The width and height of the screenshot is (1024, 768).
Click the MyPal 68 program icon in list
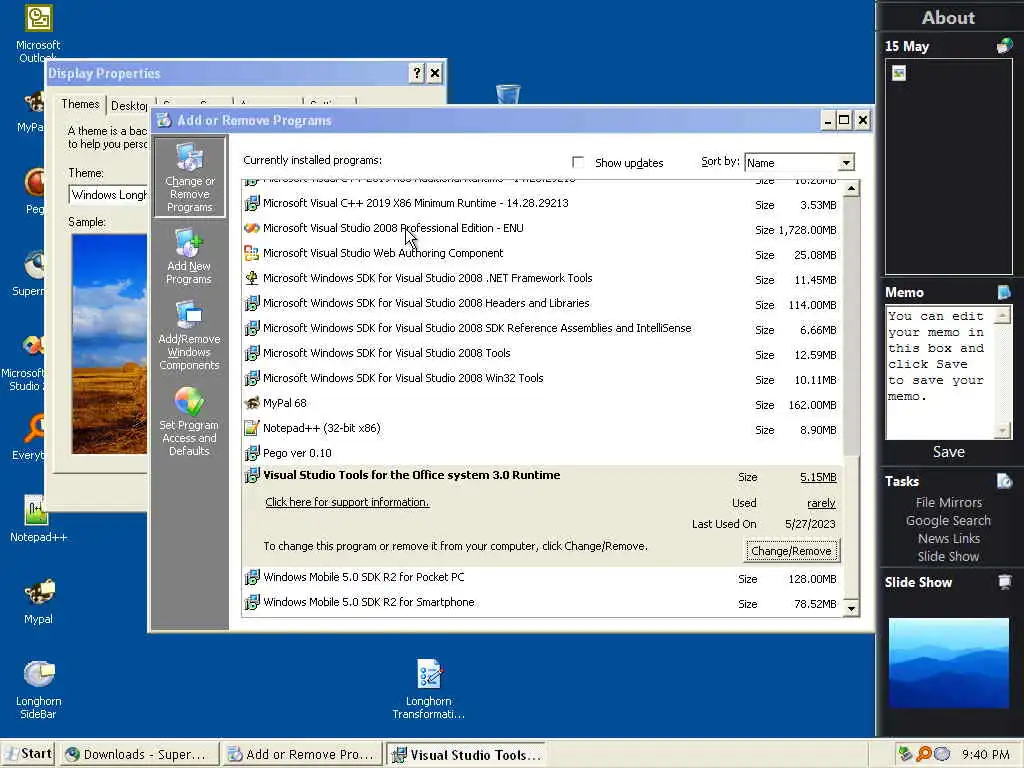[251, 403]
